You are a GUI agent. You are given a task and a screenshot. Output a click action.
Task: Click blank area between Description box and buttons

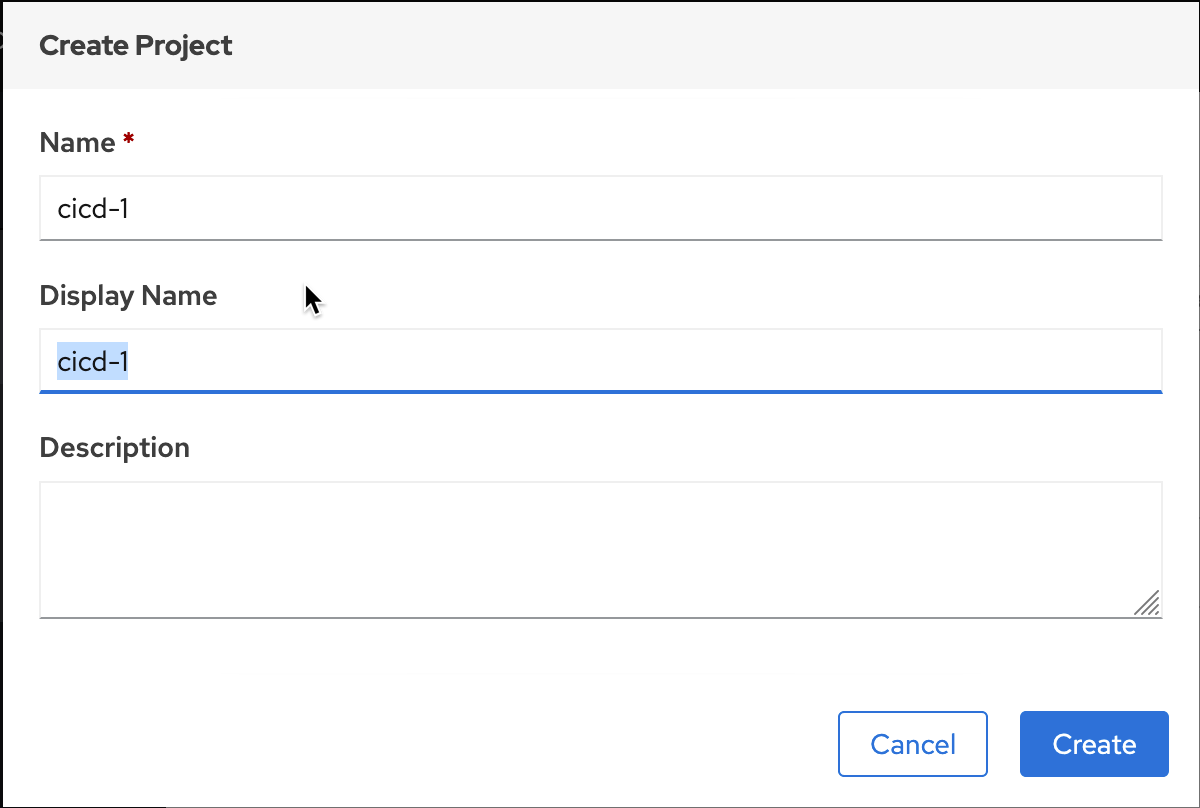tap(600, 662)
